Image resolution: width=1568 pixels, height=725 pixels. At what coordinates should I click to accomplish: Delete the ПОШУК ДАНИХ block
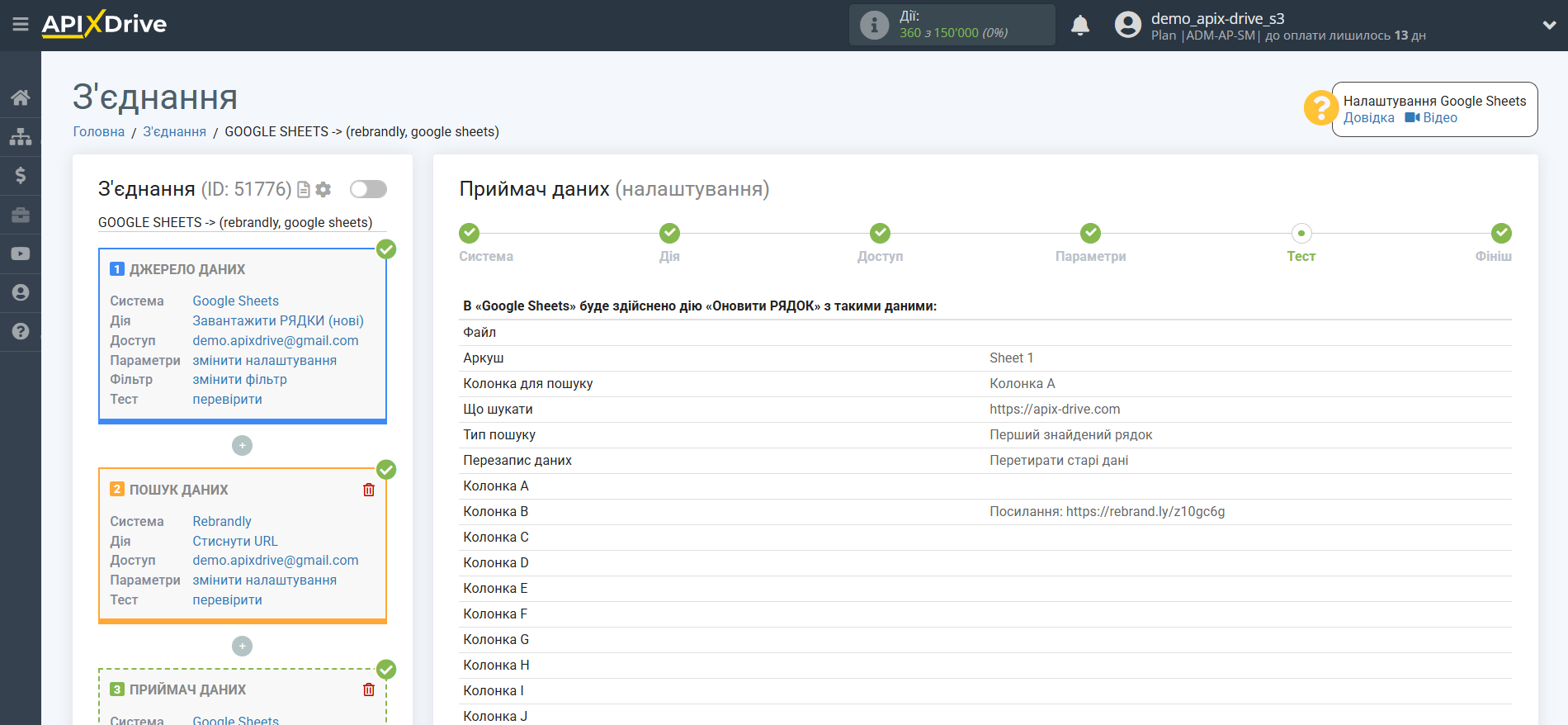(369, 490)
